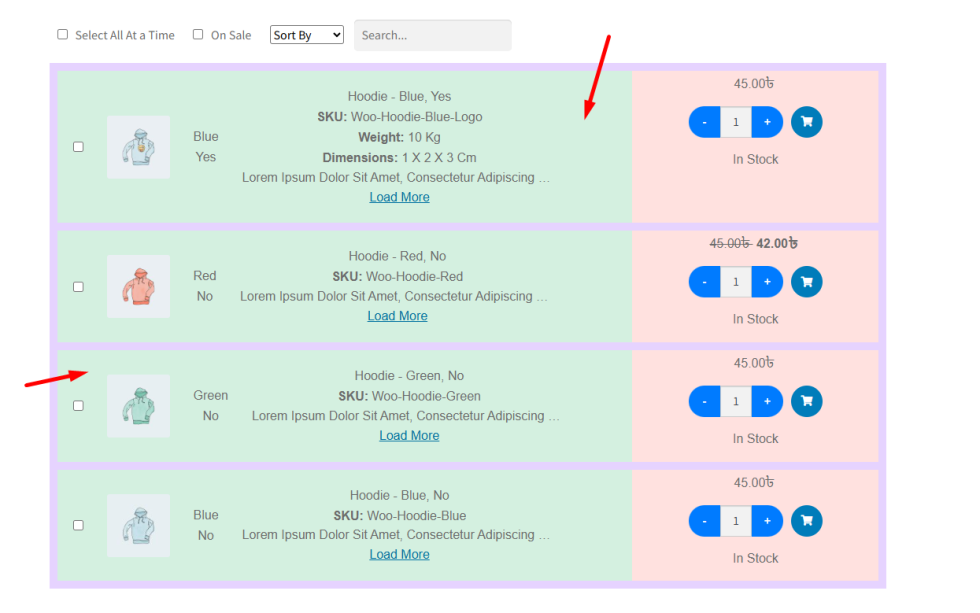Open the blue hoodie with logo thumbnail
The width and height of the screenshot is (980, 613).
pos(138,147)
